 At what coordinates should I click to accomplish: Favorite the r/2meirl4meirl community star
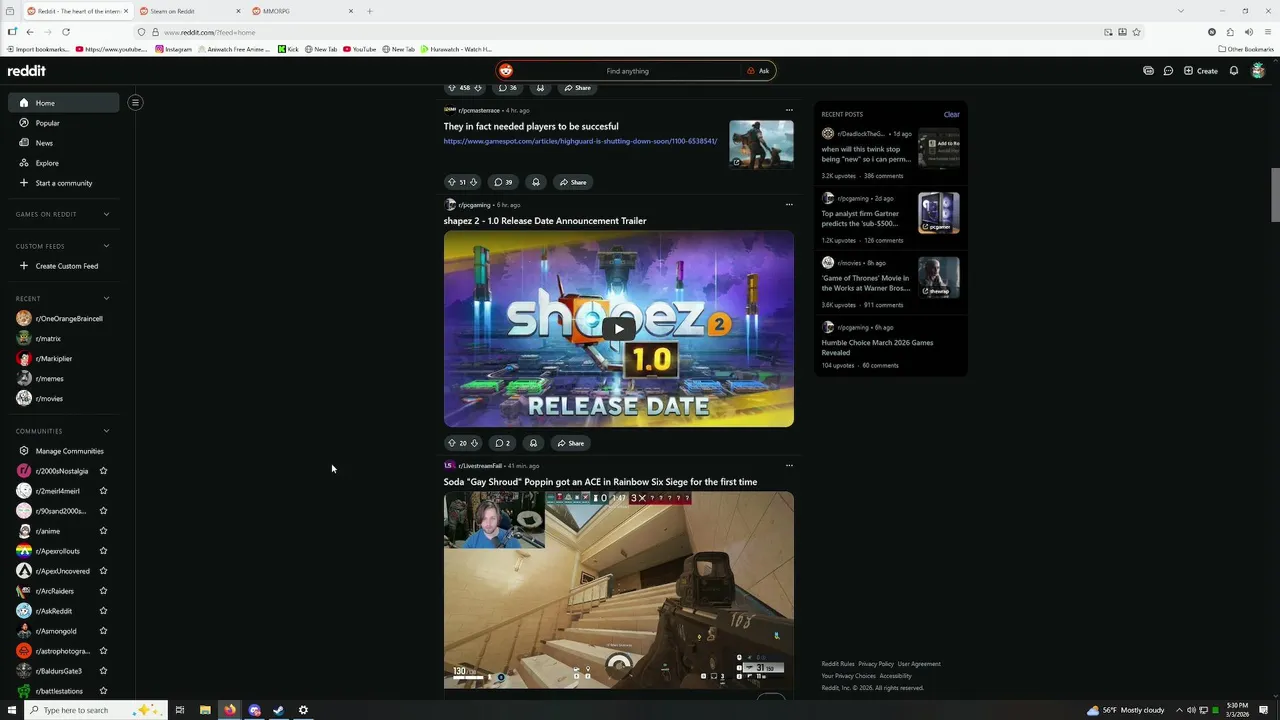click(103, 491)
